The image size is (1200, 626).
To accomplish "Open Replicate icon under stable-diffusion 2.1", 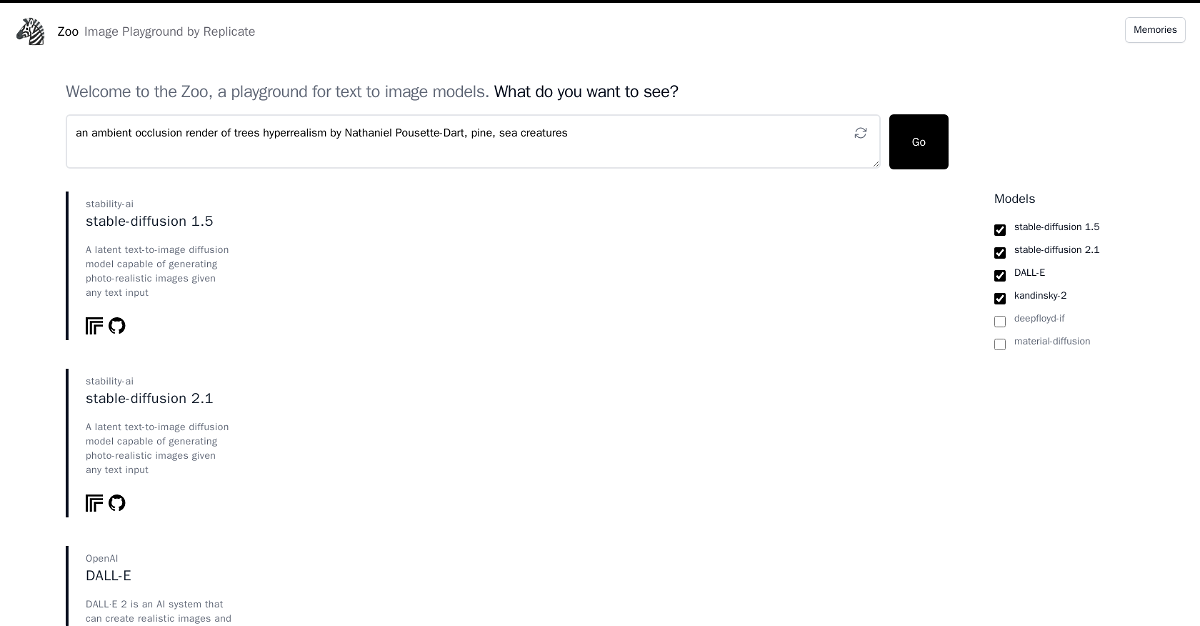I will 95,503.
